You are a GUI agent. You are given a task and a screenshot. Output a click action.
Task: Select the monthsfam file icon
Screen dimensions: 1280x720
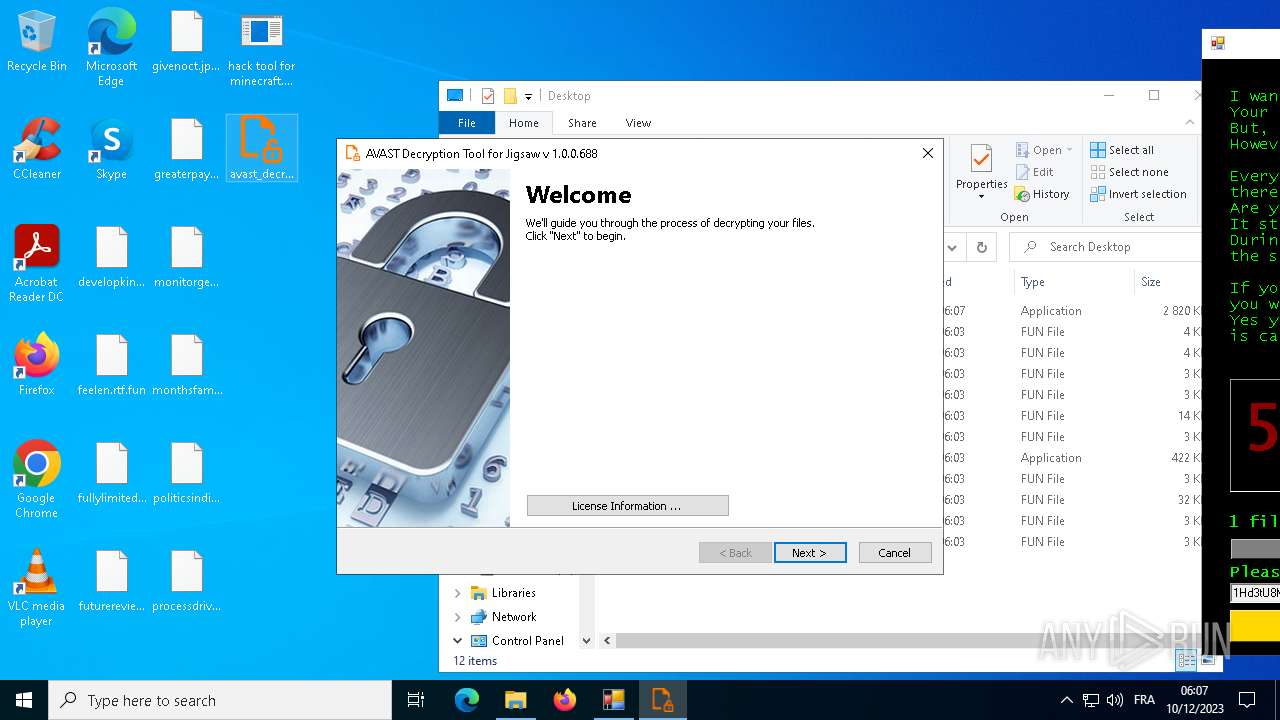click(186, 365)
